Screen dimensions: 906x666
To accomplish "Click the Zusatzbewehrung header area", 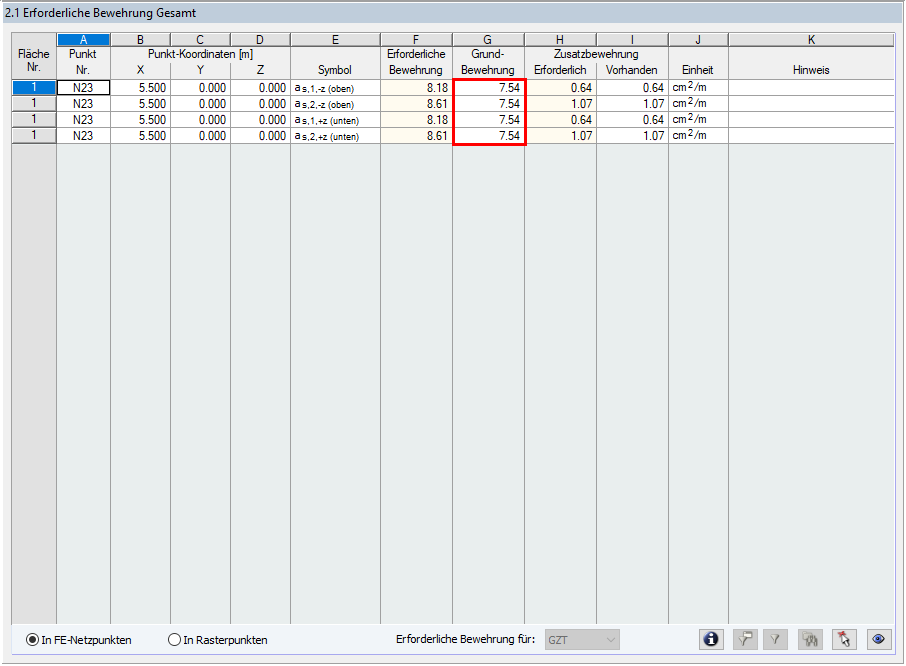I will [595, 54].
